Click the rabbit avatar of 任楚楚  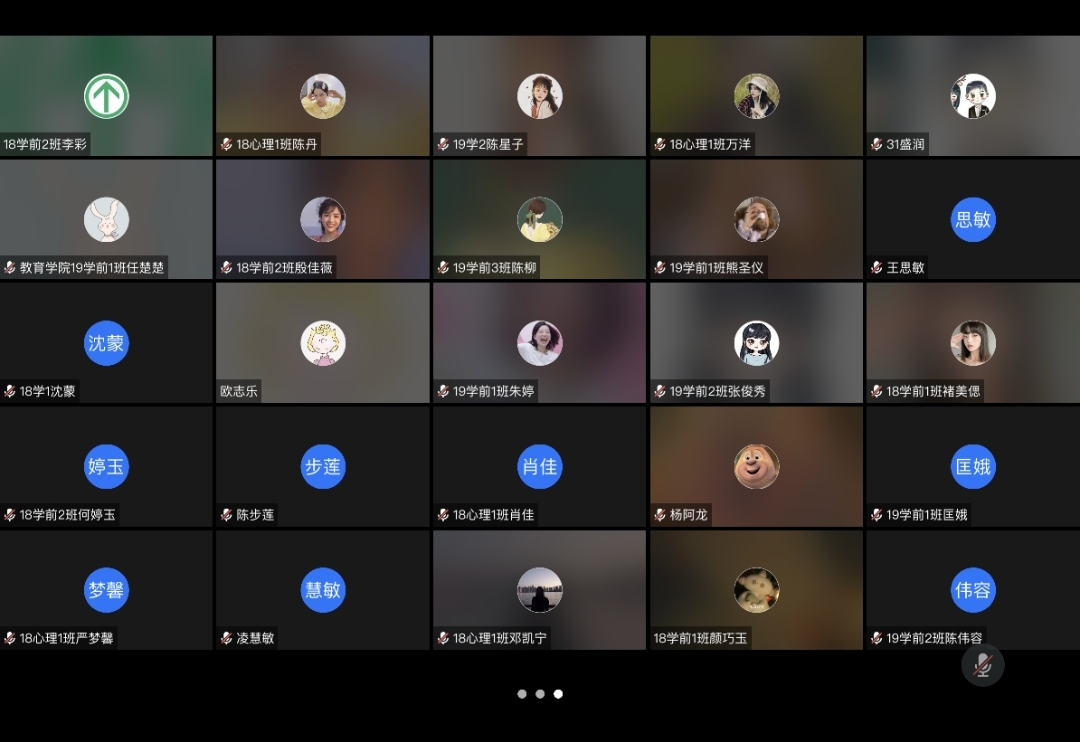[106, 219]
